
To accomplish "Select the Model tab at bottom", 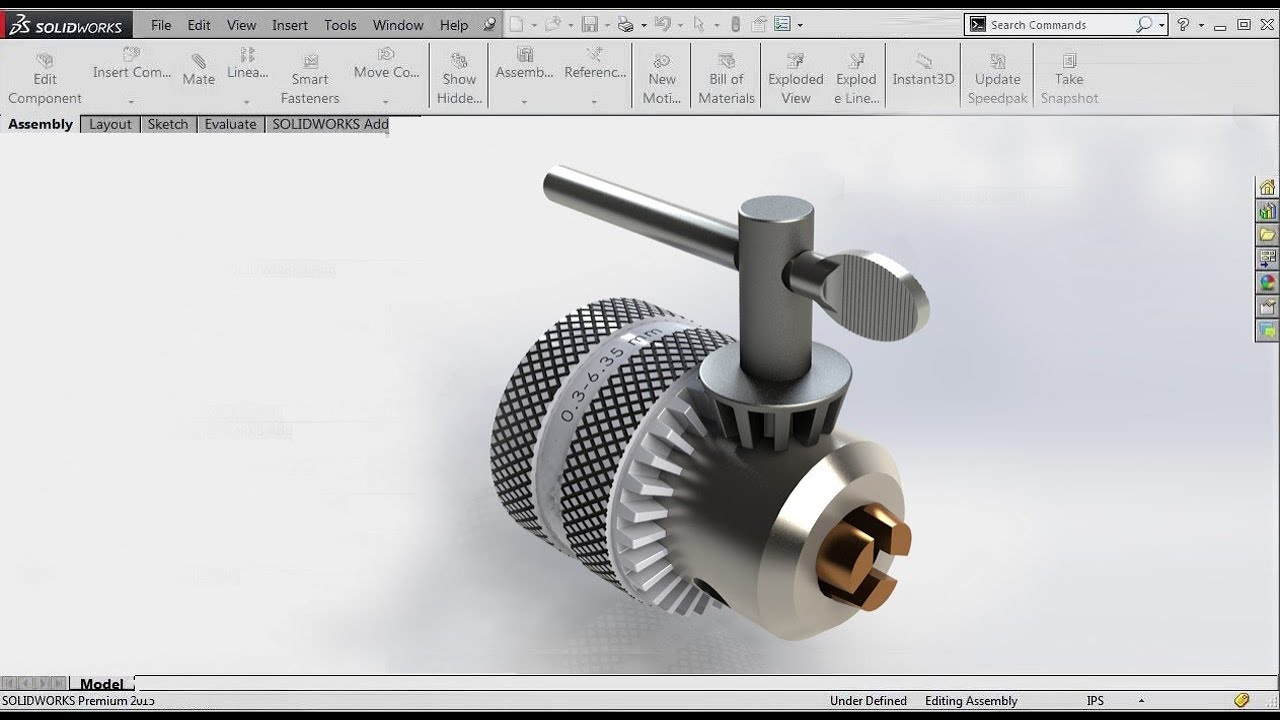I will [x=102, y=684].
